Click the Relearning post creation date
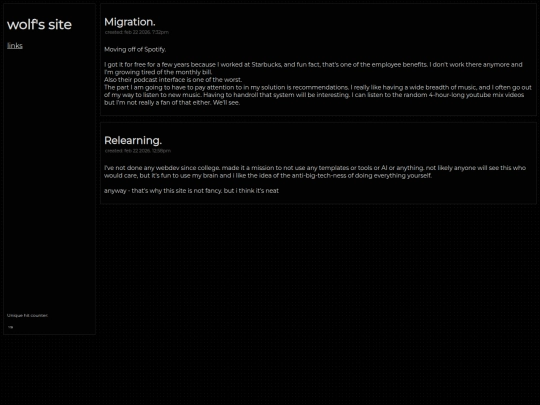The width and height of the screenshot is (540, 405). [138, 151]
